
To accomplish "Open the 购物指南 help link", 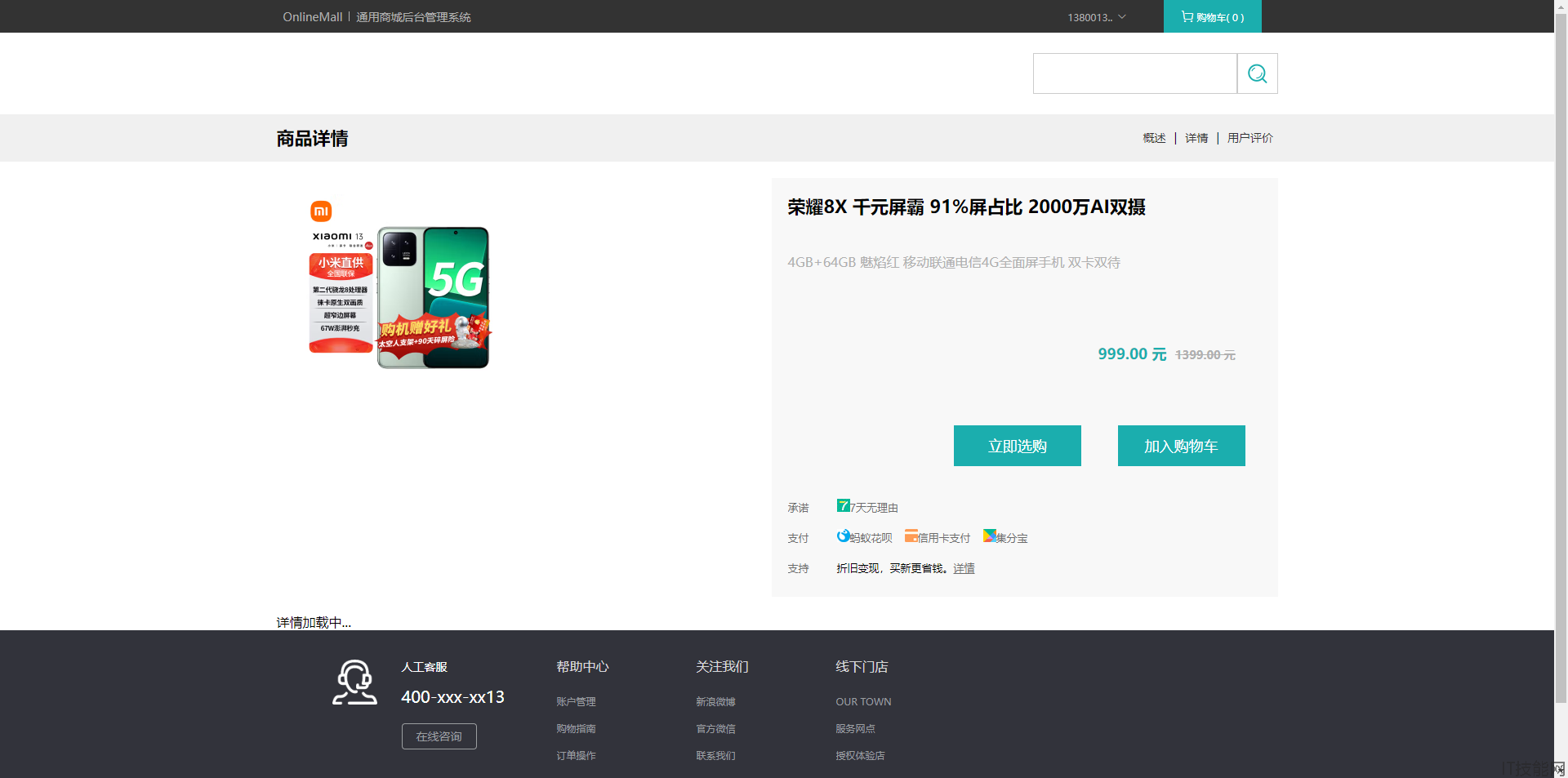I will [576, 729].
